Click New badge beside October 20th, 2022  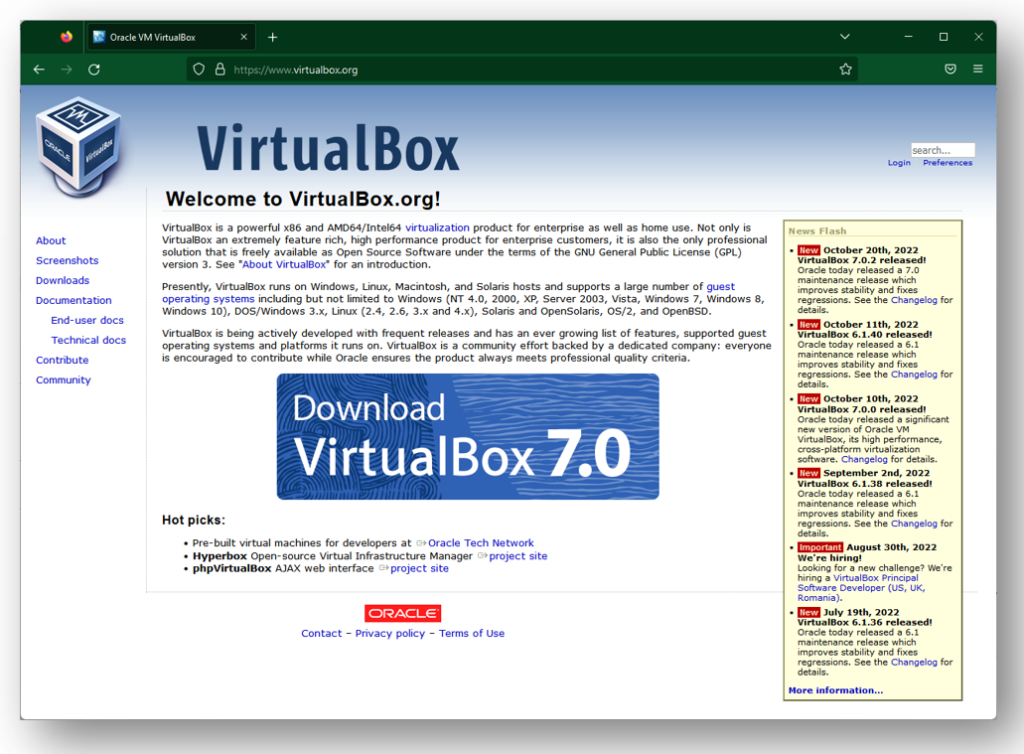click(x=808, y=250)
